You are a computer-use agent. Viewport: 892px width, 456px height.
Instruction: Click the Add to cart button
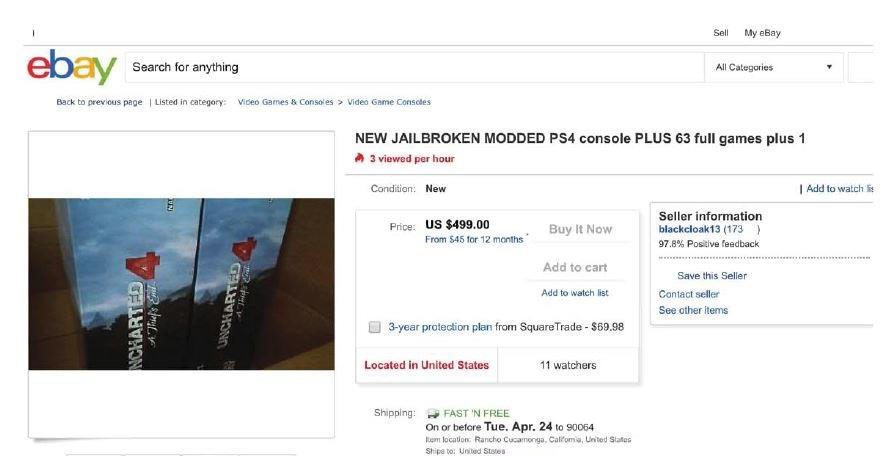[575, 267]
